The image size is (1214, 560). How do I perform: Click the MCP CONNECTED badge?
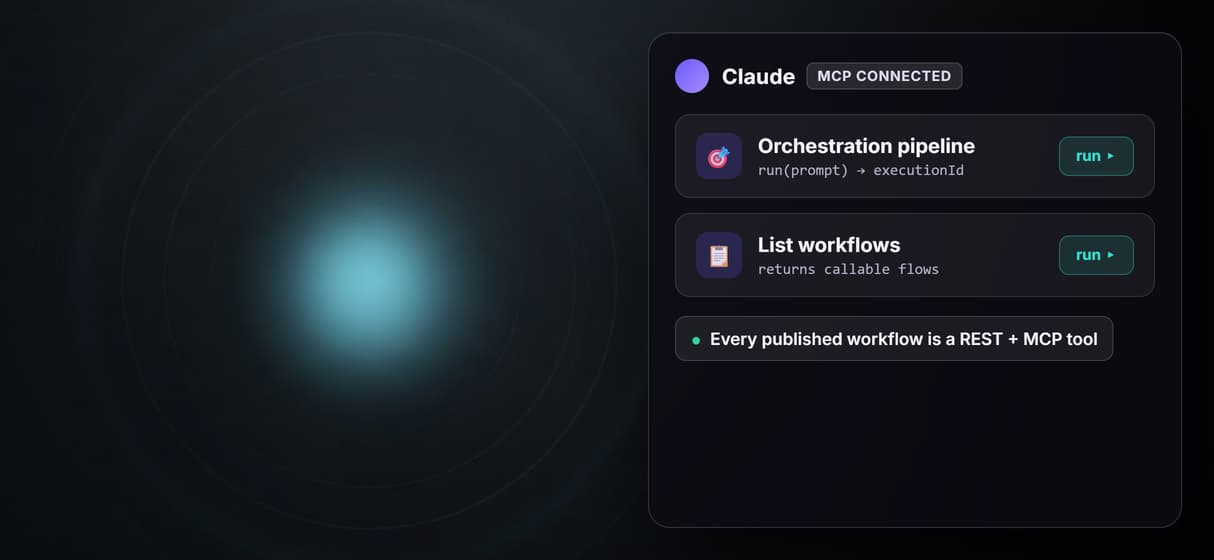click(884, 76)
